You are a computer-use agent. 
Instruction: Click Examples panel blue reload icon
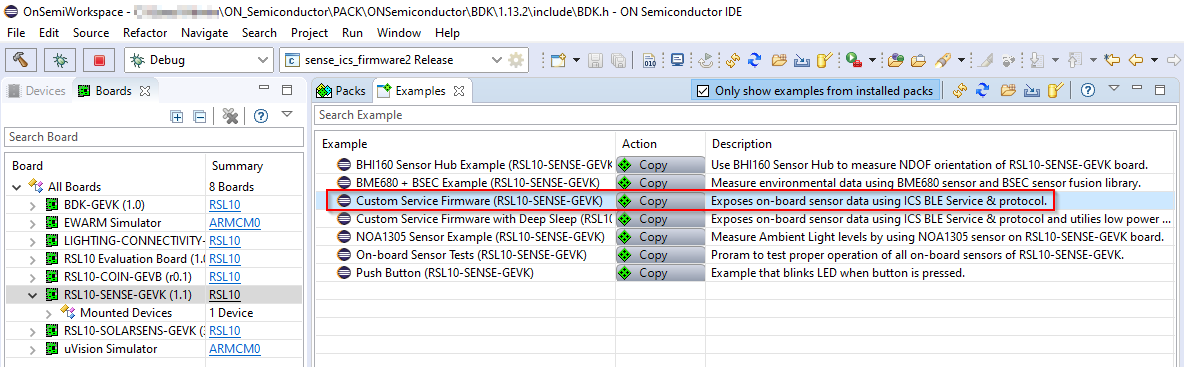point(982,91)
